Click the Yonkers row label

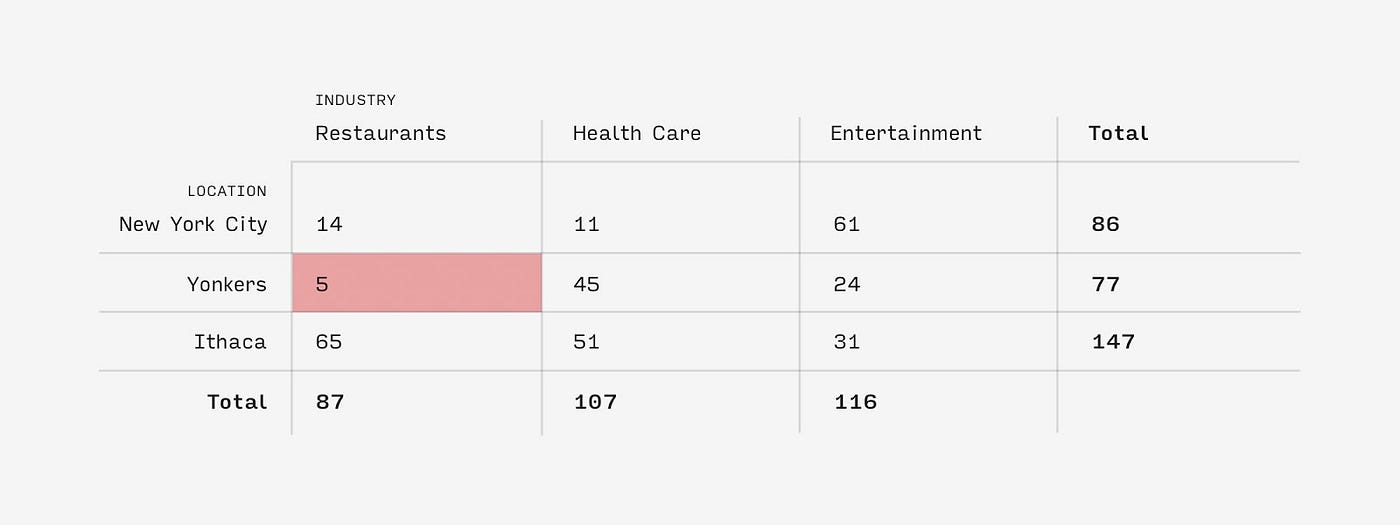click(227, 284)
